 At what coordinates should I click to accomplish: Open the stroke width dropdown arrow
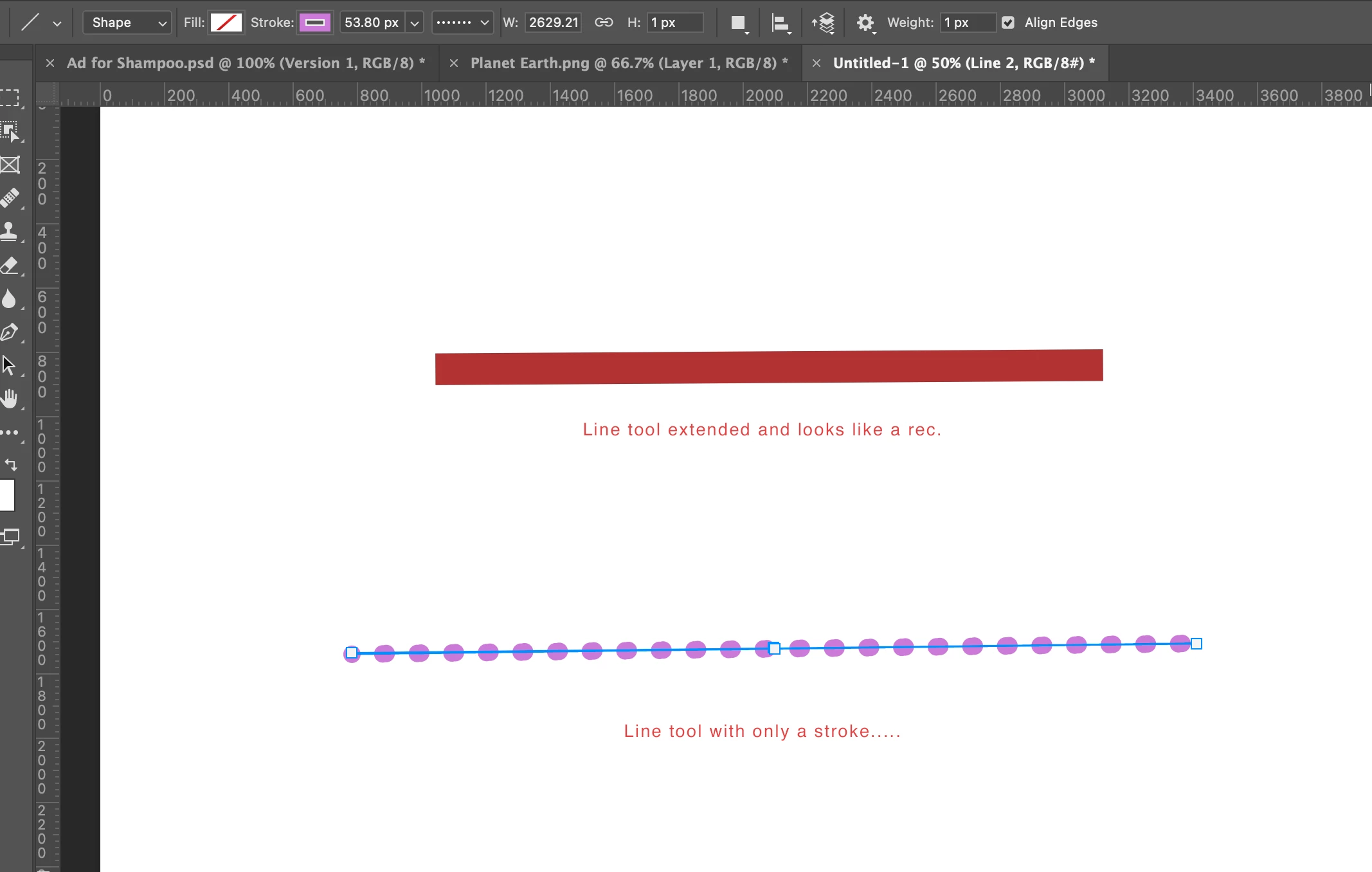(x=415, y=23)
